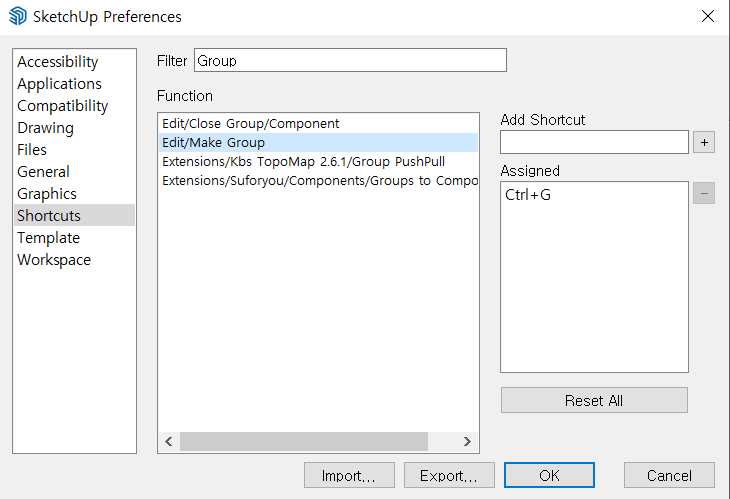Image resolution: width=730 pixels, height=499 pixels.
Task: Add shortcut with the plus button
Action: click(x=704, y=142)
